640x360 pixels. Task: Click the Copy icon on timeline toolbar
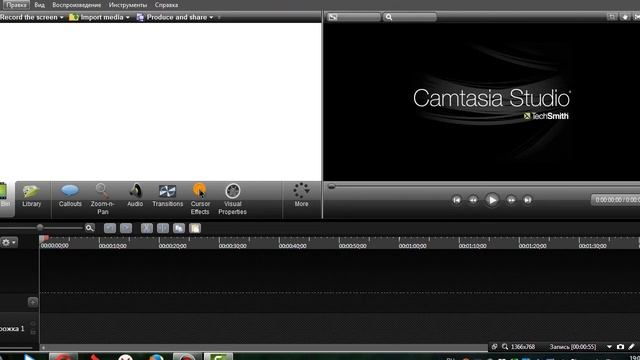(x=179, y=228)
